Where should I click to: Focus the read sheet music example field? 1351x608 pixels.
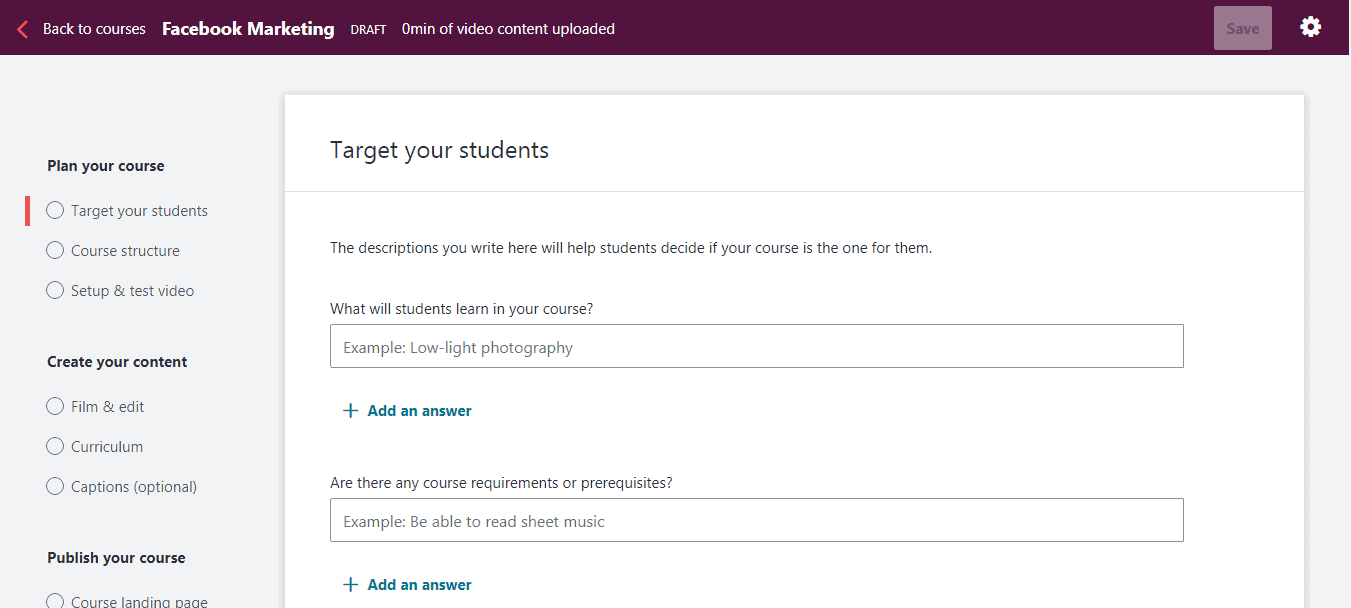point(757,520)
